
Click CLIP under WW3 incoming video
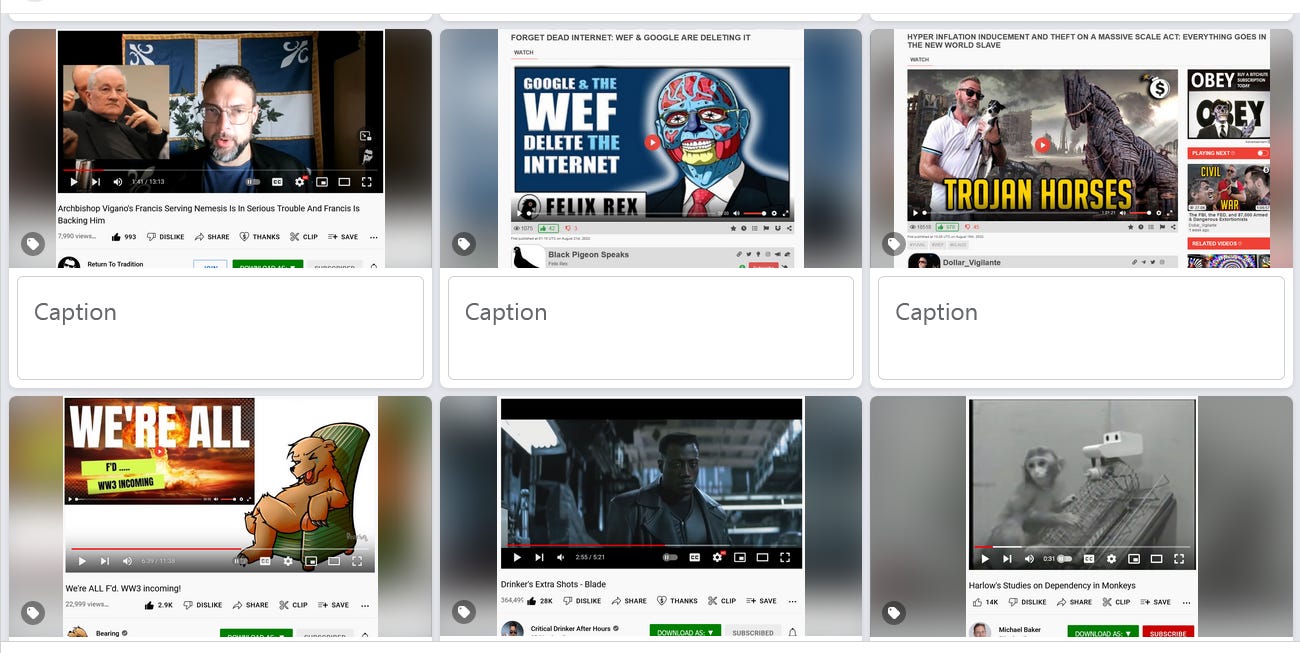tap(294, 605)
